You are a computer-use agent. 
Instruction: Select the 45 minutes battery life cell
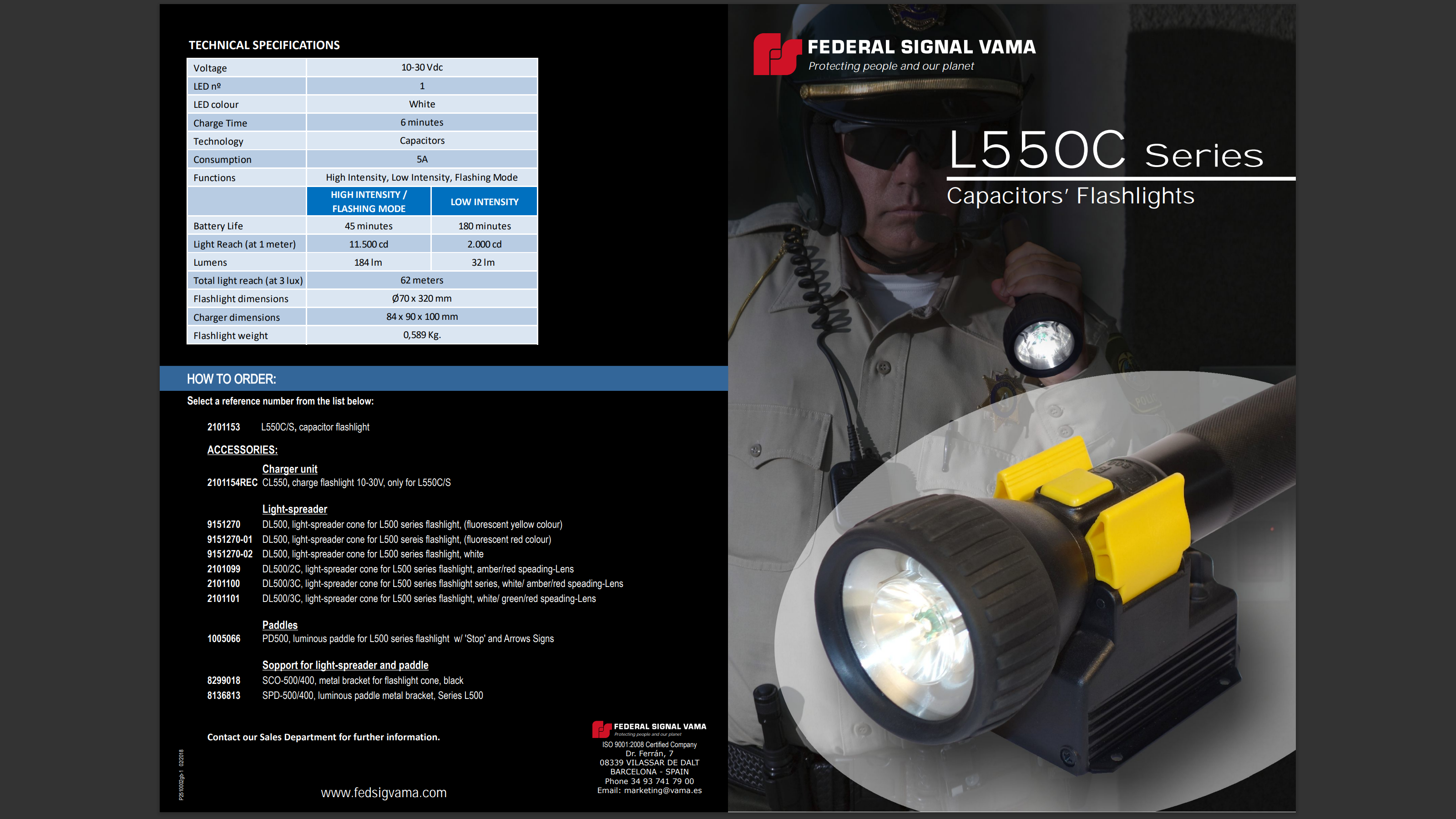tap(369, 226)
